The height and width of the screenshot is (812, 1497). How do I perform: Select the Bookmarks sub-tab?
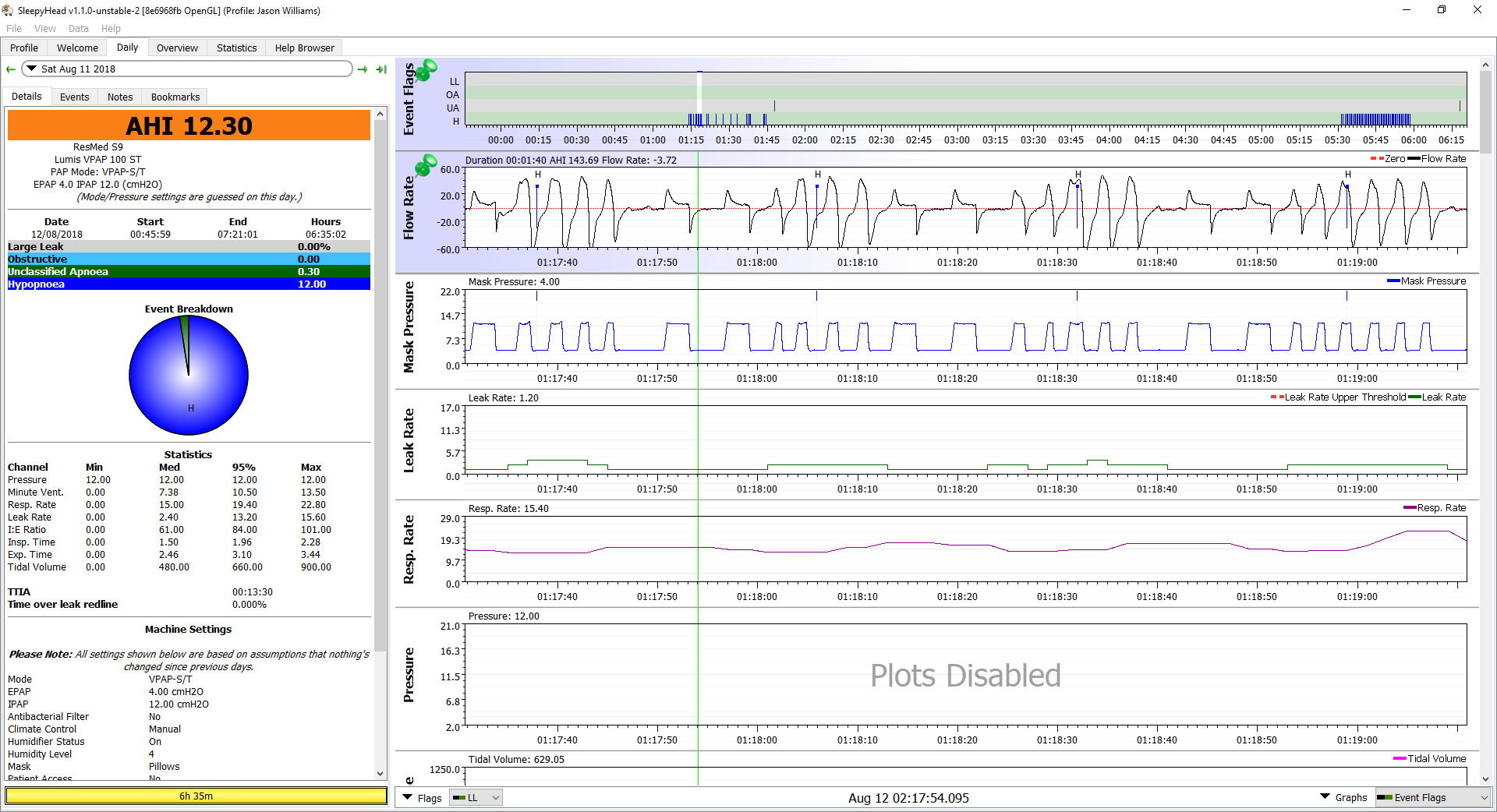[x=175, y=97]
